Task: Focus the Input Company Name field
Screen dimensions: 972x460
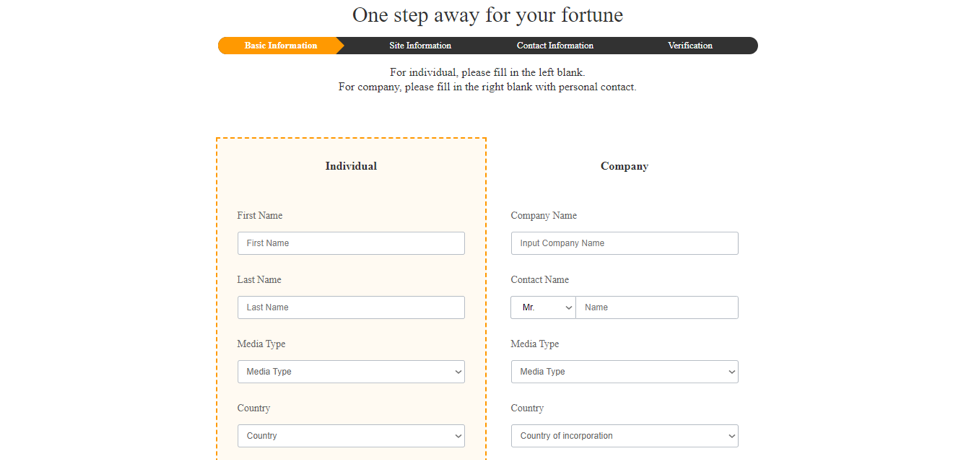Action: [x=624, y=243]
